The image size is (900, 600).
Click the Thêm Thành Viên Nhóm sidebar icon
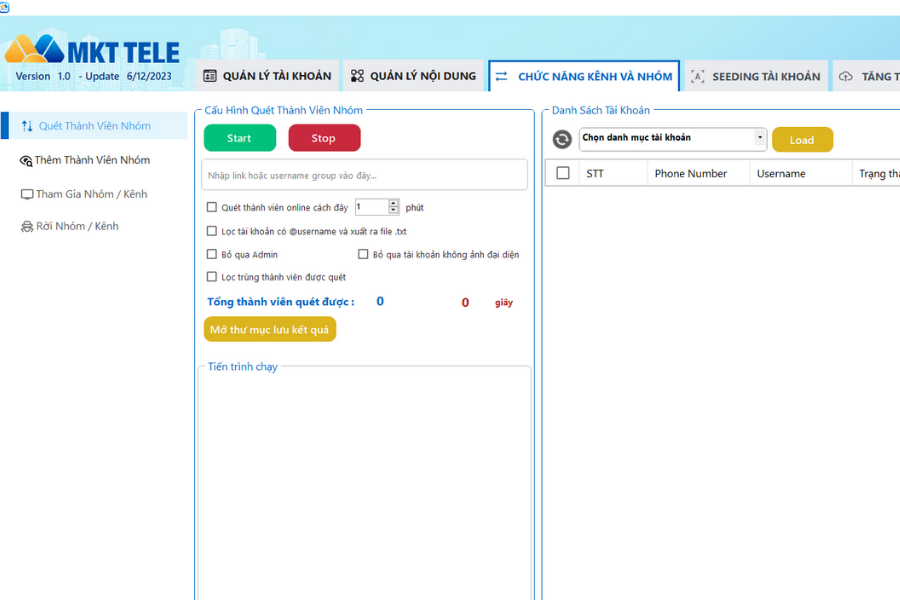click(x=26, y=161)
